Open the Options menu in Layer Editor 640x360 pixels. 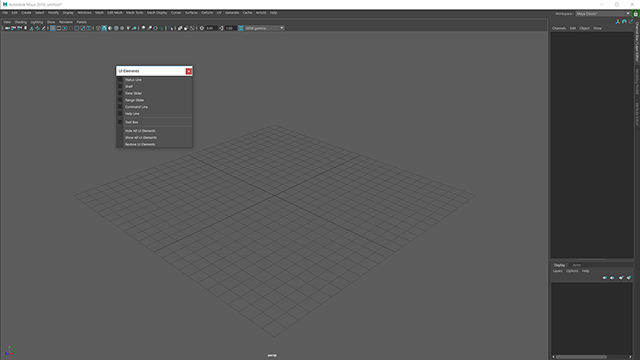(x=572, y=271)
